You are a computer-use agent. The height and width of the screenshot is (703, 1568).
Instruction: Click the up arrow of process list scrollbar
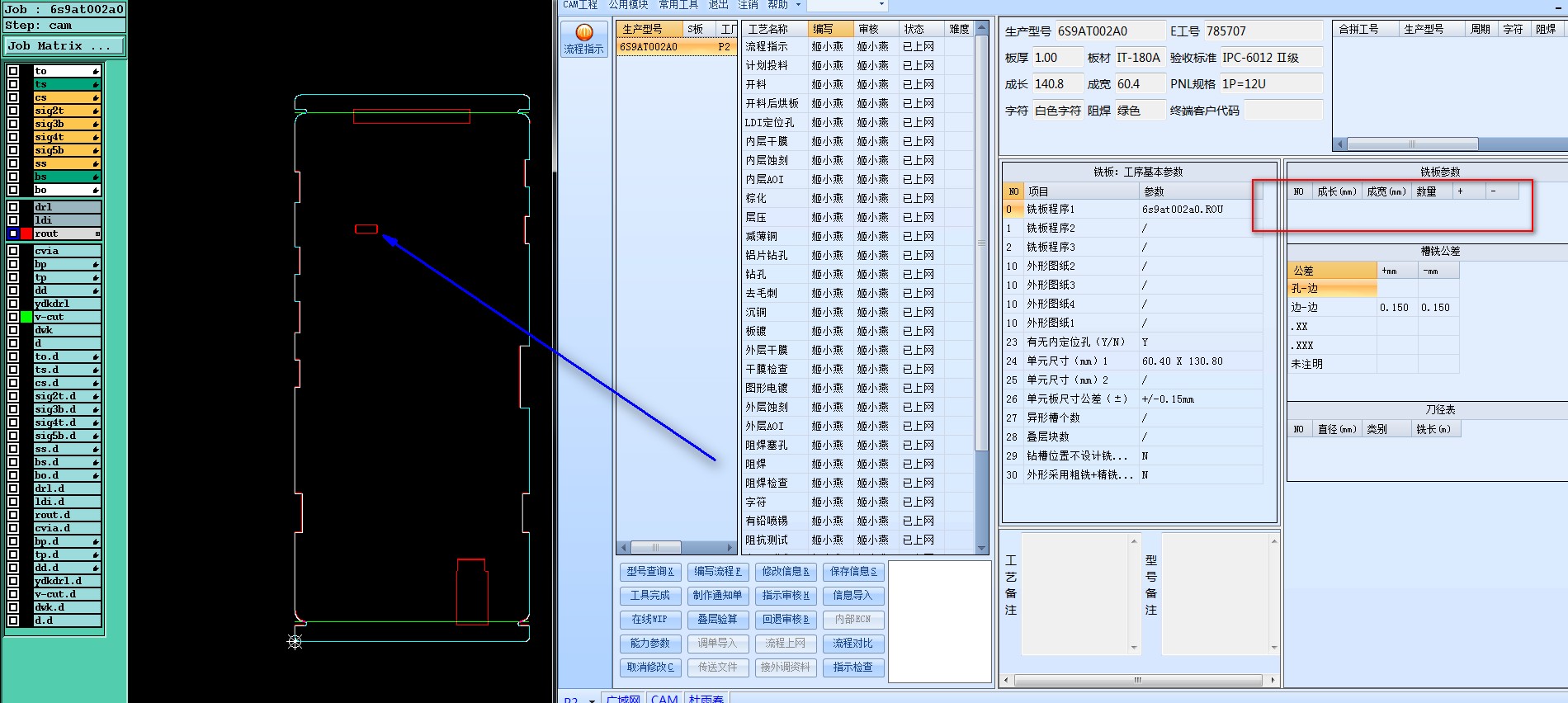[x=981, y=28]
